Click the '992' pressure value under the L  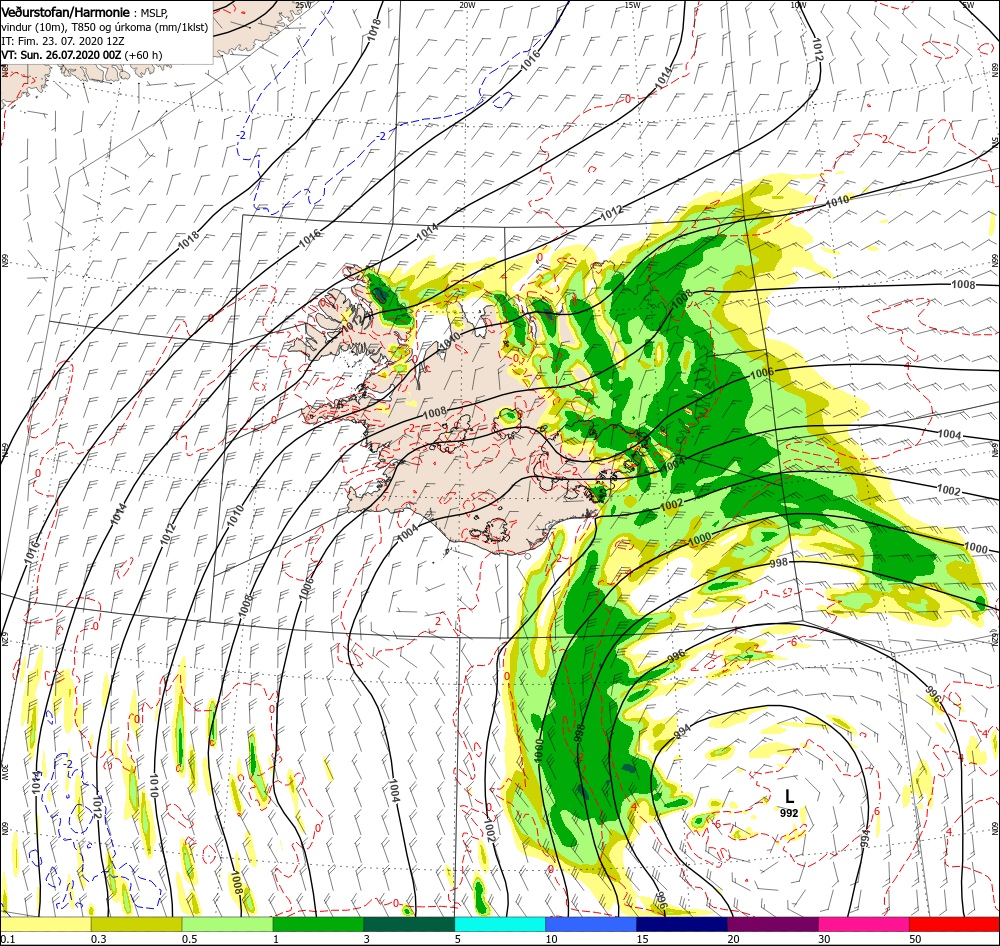click(x=789, y=813)
